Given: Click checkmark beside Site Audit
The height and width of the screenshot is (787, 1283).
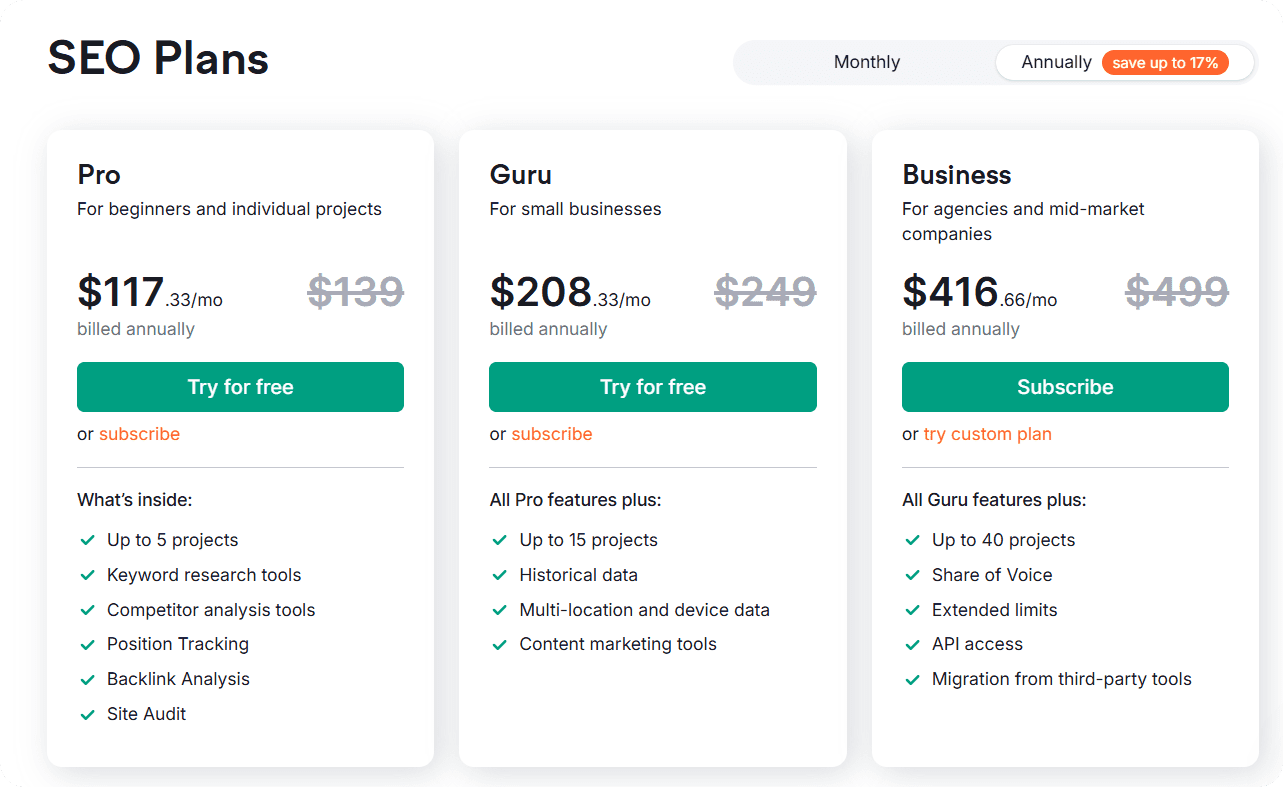Looking at the screenshot, I should pyautogui.click(x=87, y=714).
